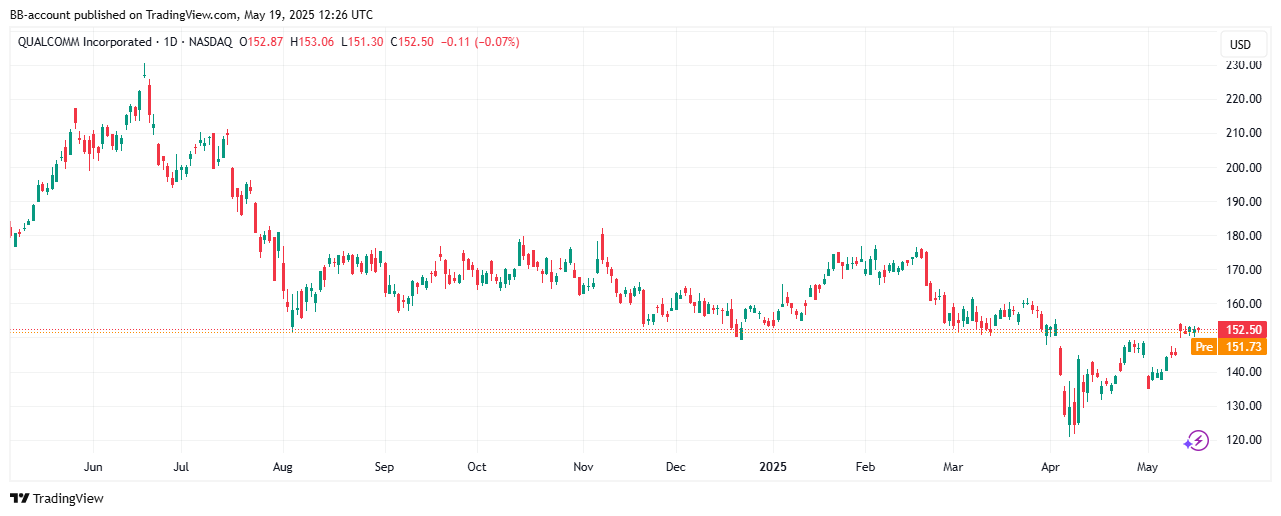Image resolution: width=1281 pixels, height=516 pixels.
Task: Click the May label on time axis
Action: tap(1147, 467)
